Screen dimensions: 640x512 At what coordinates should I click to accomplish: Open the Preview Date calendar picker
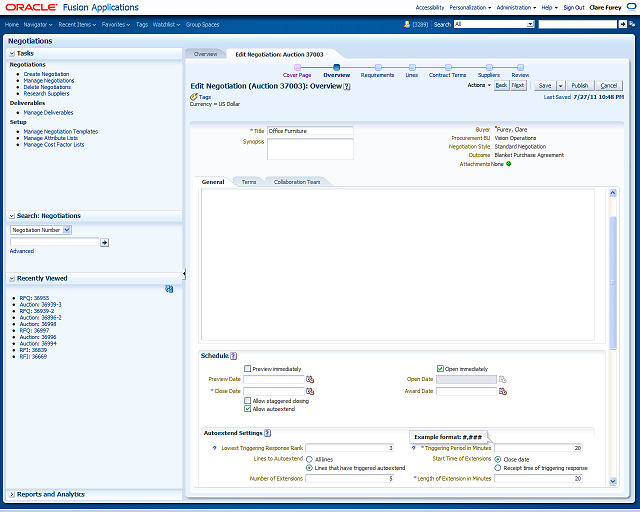310,379
